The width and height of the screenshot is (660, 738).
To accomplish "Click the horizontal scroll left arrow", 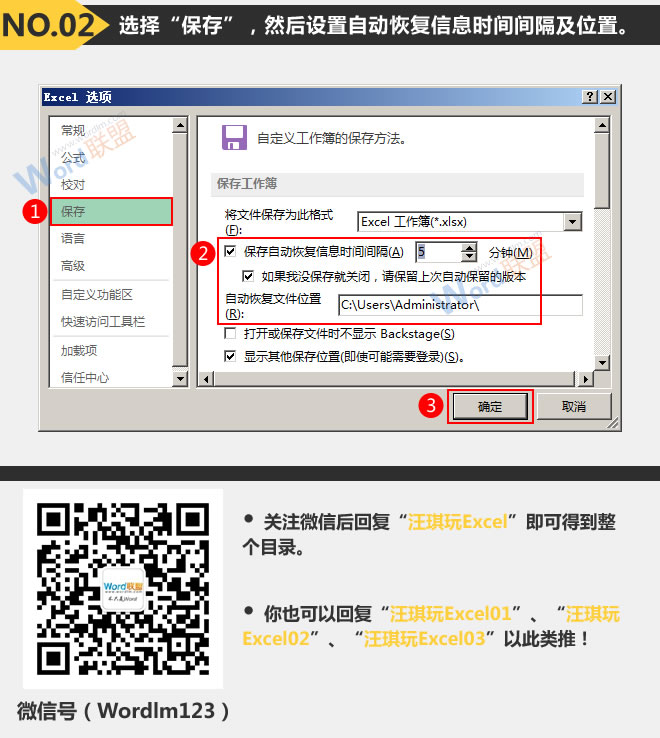I will click(x=206, y=379).
